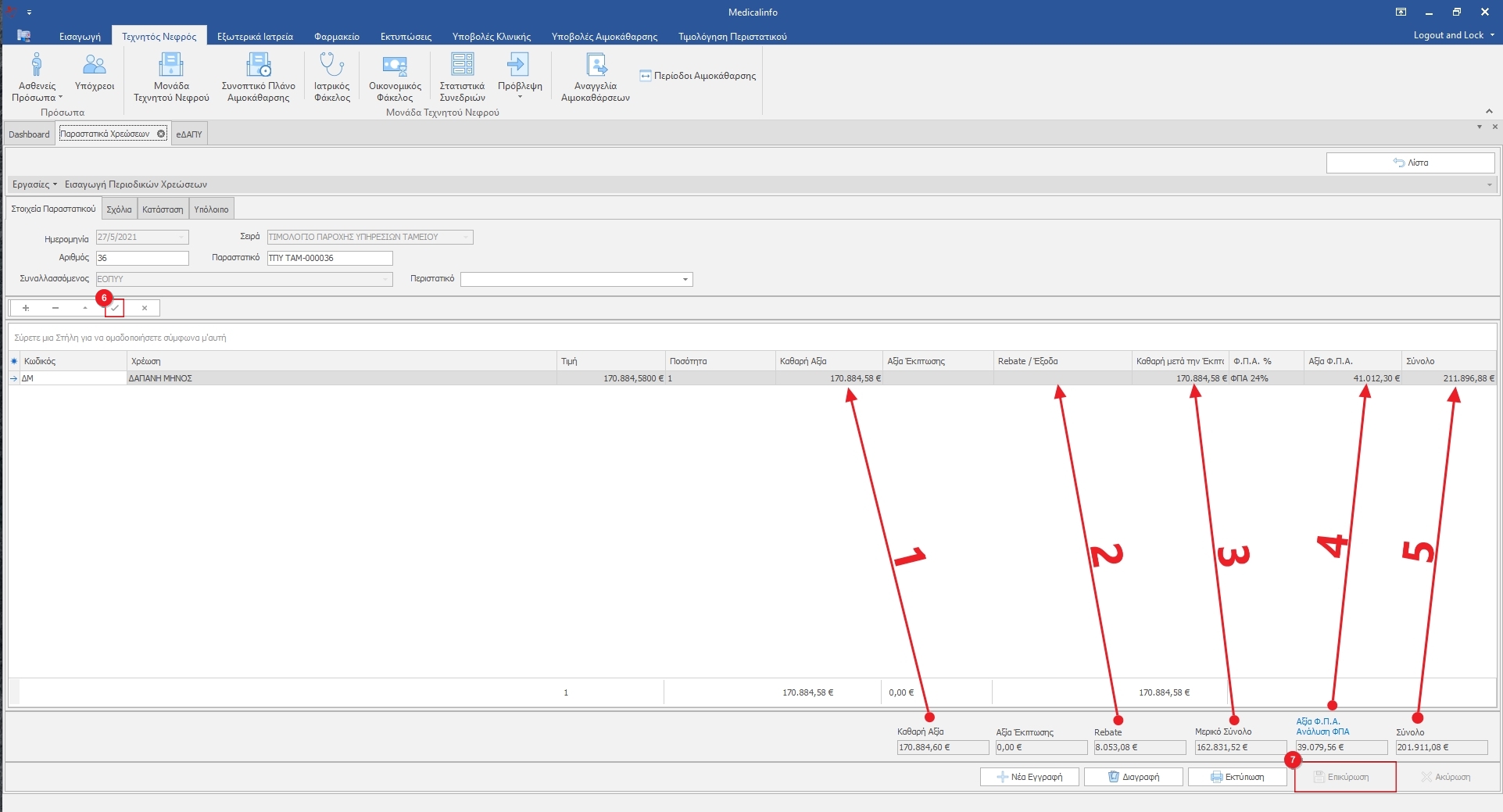The width and height of the screenshot is (1503, 812).
Task: Open Μονάδα Τεχνητού Νεφρού icon
Action: pyautogui.click(x=170, y=66)
